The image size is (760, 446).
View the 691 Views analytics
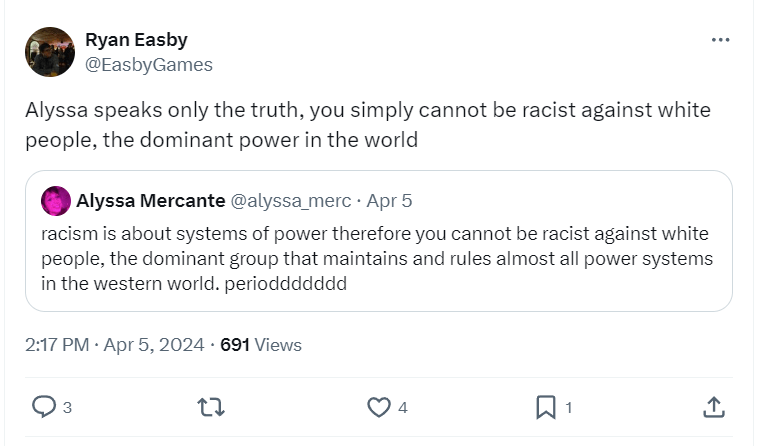(261, 345)
